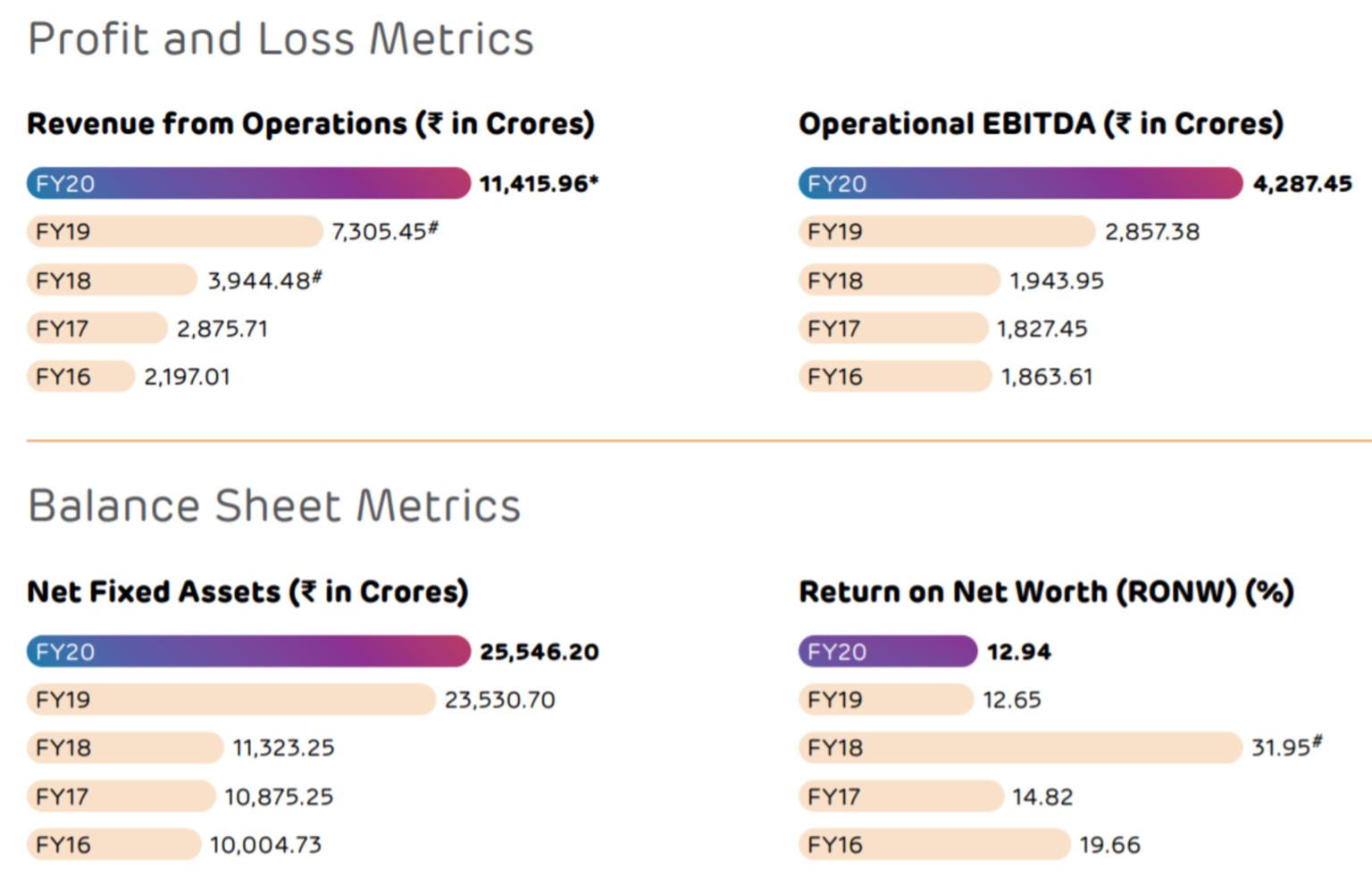
Task: Click the Profit and Loss Metrics heading
Action: coord(280,39)
